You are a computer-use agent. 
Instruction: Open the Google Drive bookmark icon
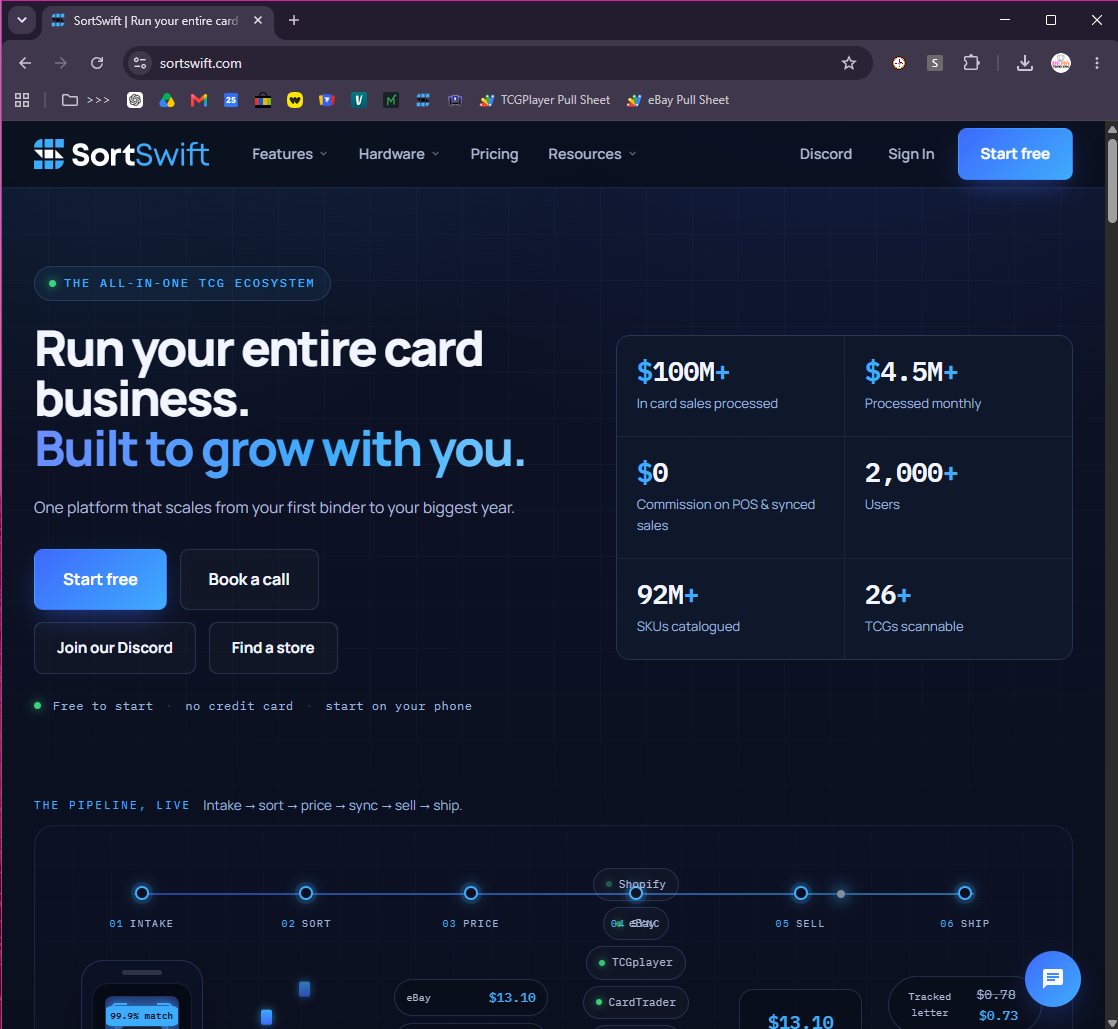[167, 100]
